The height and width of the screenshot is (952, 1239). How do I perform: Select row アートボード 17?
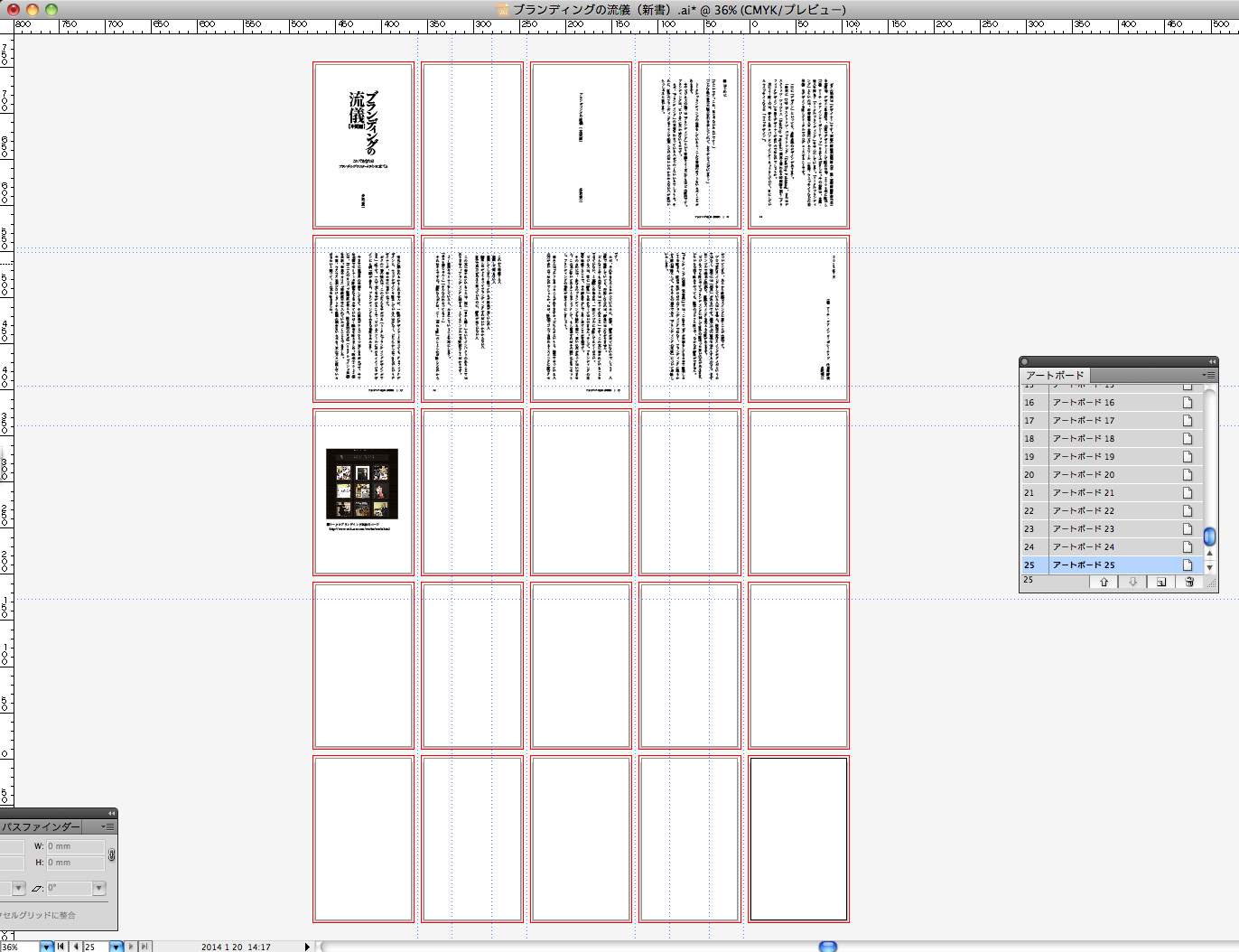click(1113, 420)
